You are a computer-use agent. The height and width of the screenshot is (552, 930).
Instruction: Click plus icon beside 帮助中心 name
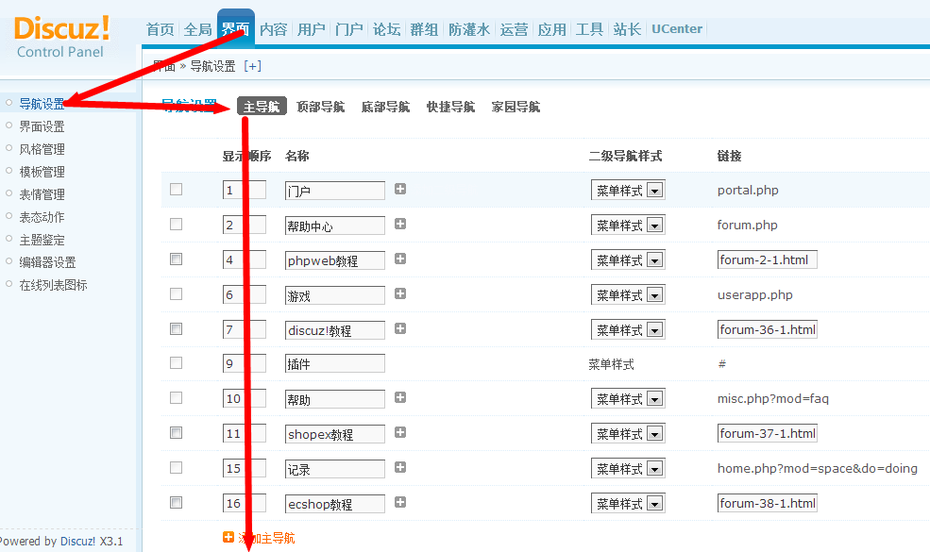[400, 224]
